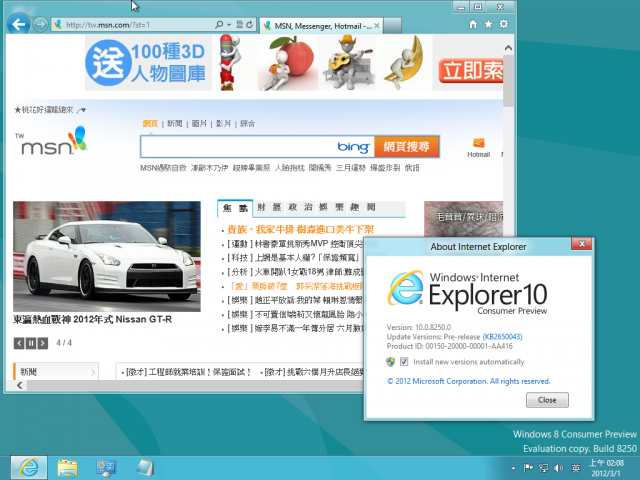Click the MSN butterfly logo
Viewport: 640px width, 480px height.
(x=52, y=141)
